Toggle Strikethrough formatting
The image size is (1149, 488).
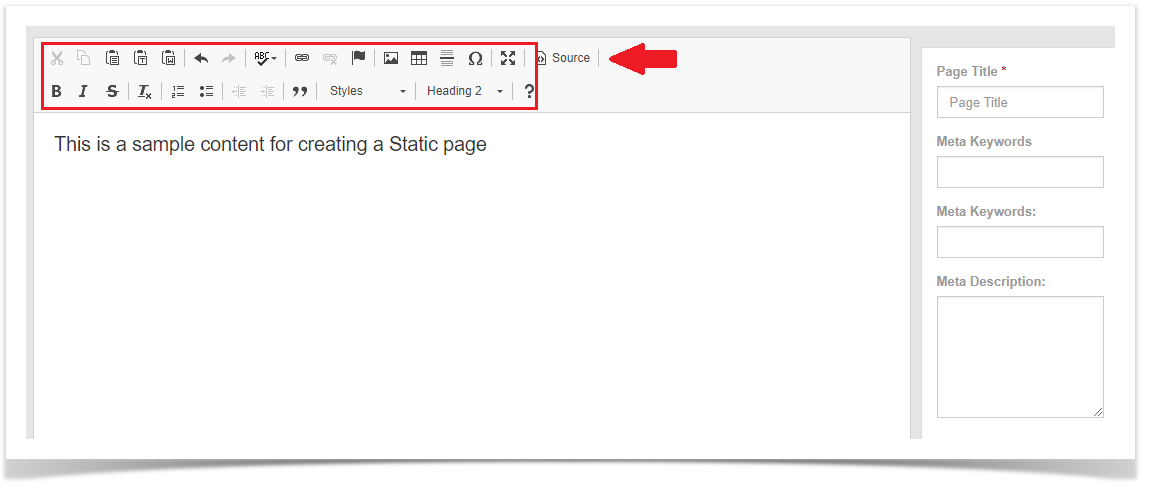pos(112,92)
